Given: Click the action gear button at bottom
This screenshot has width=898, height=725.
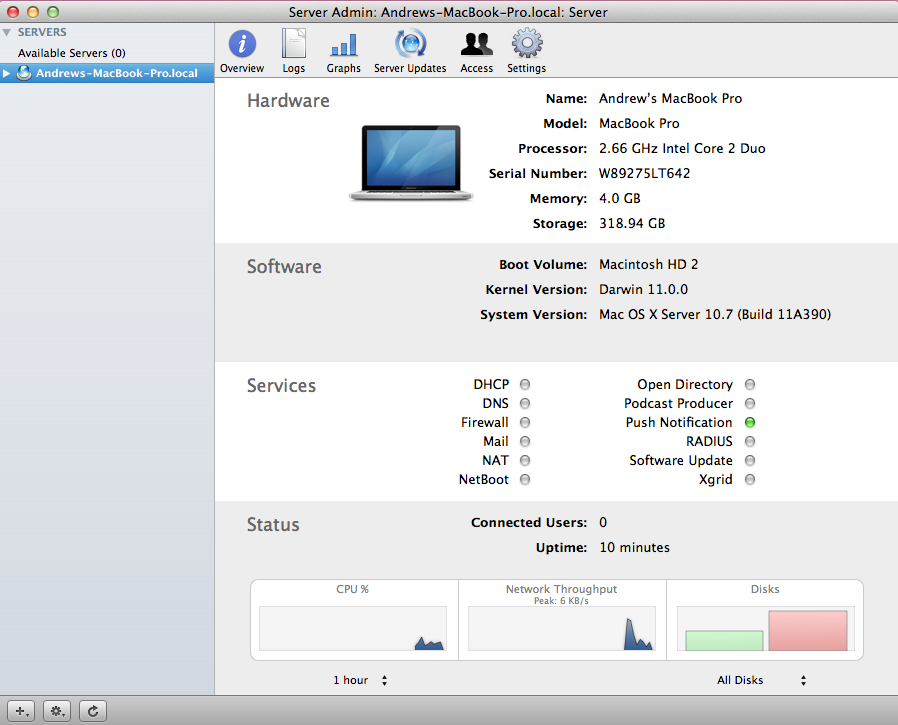Looking at the screenshot, I should [57, 711].
